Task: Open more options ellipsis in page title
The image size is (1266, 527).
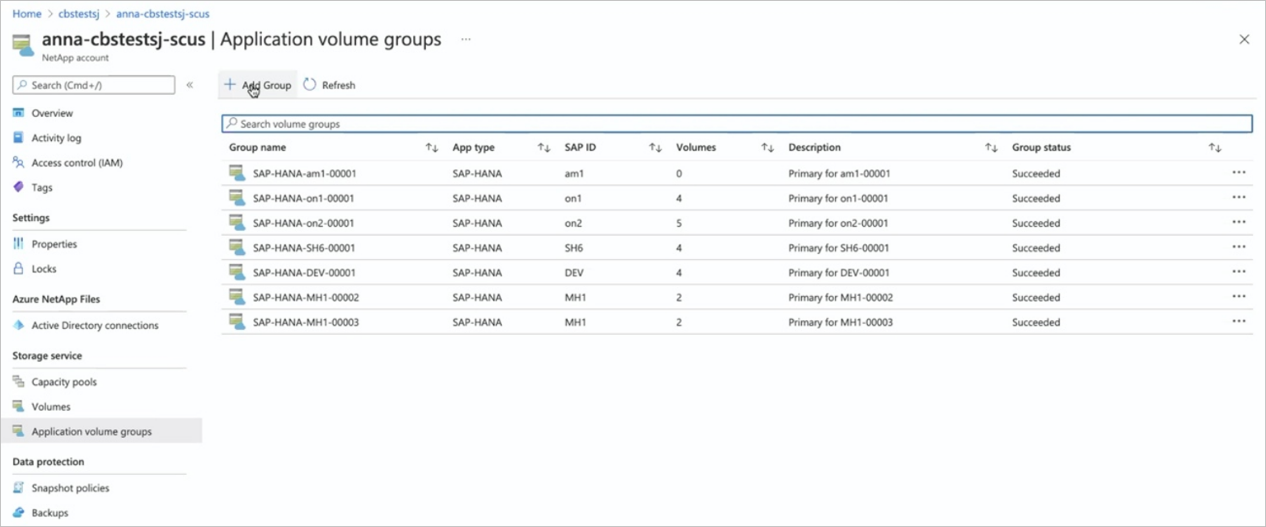Action: [465, 39]
